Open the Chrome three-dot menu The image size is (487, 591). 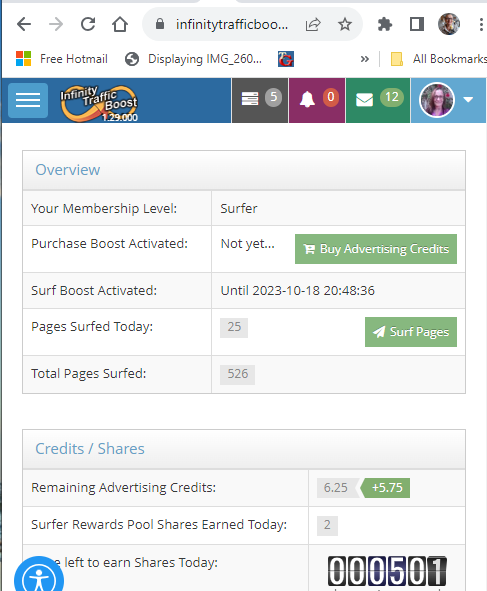click(481, 24)
